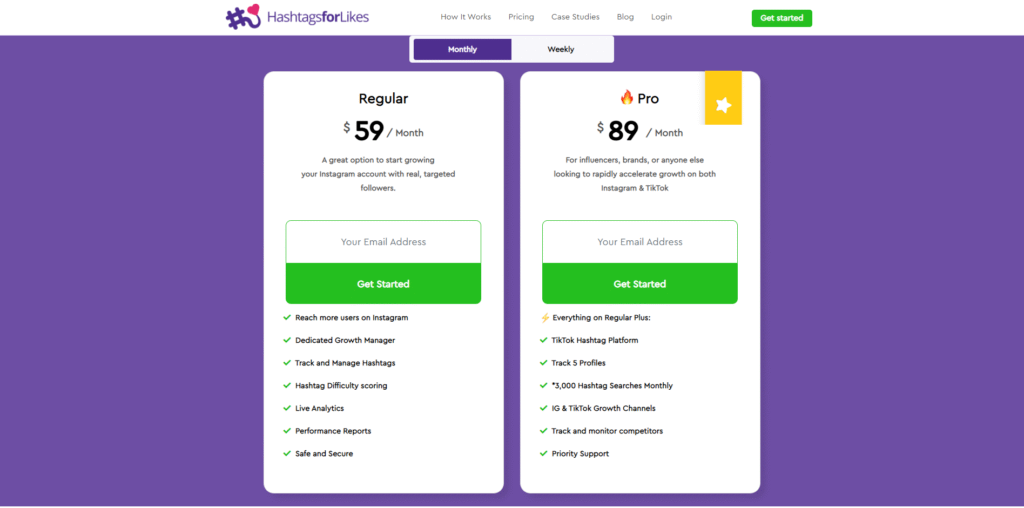
Task: Click the HashtagsforLikes logo icon
Action: [243, 17]
